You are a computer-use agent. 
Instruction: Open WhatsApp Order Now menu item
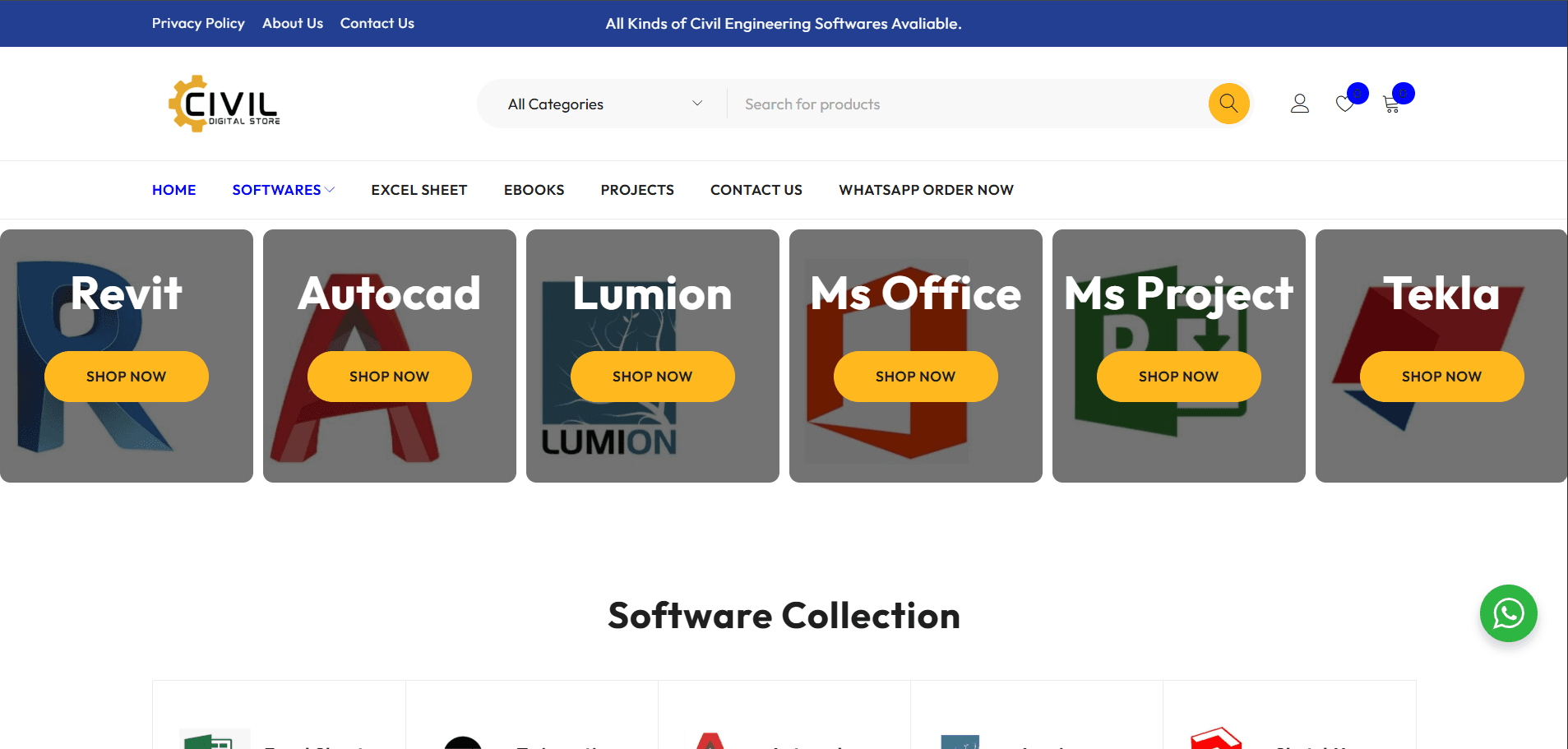point(926,190)
